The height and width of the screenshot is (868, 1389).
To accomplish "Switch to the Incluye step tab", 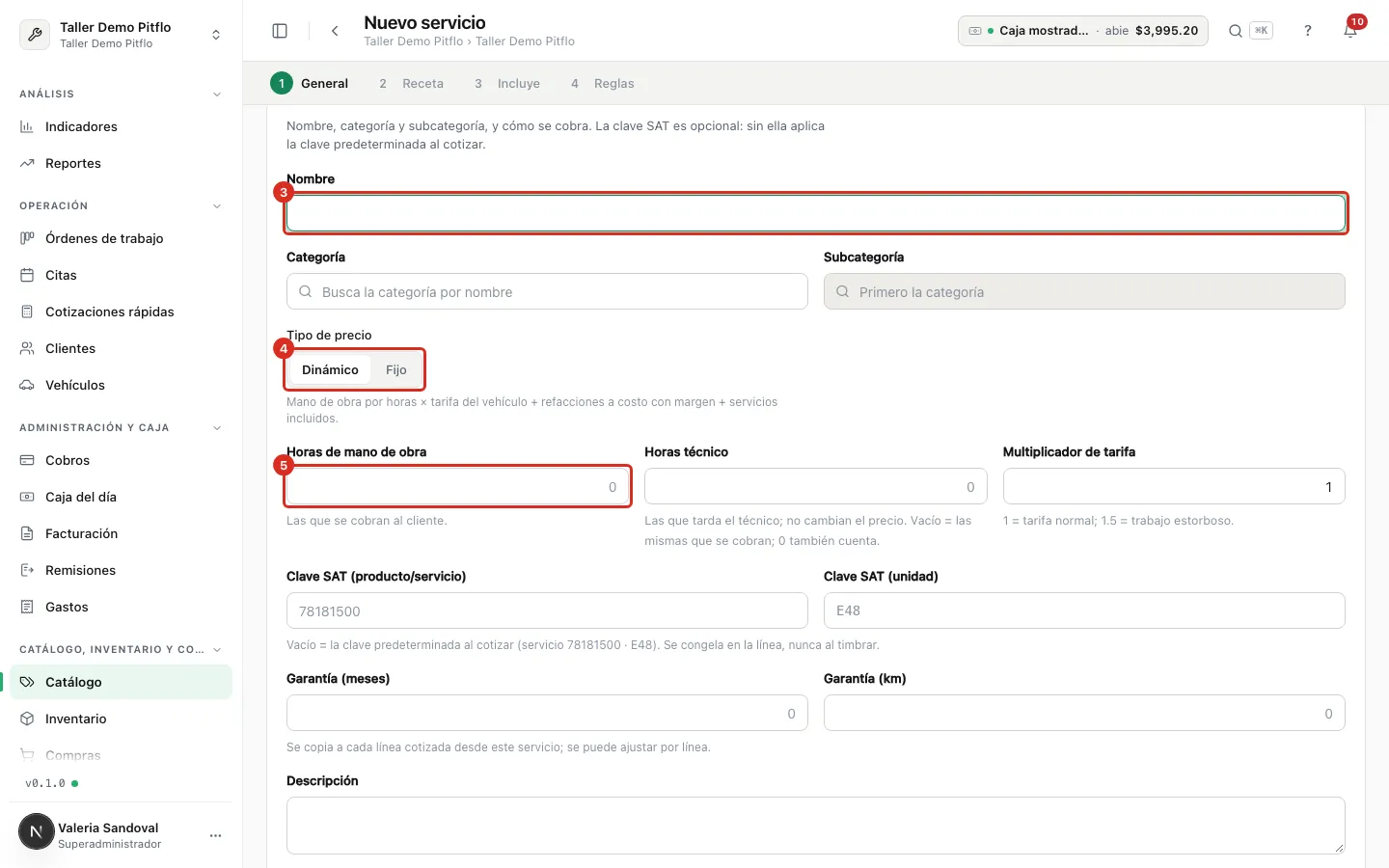I will [507, 83].
